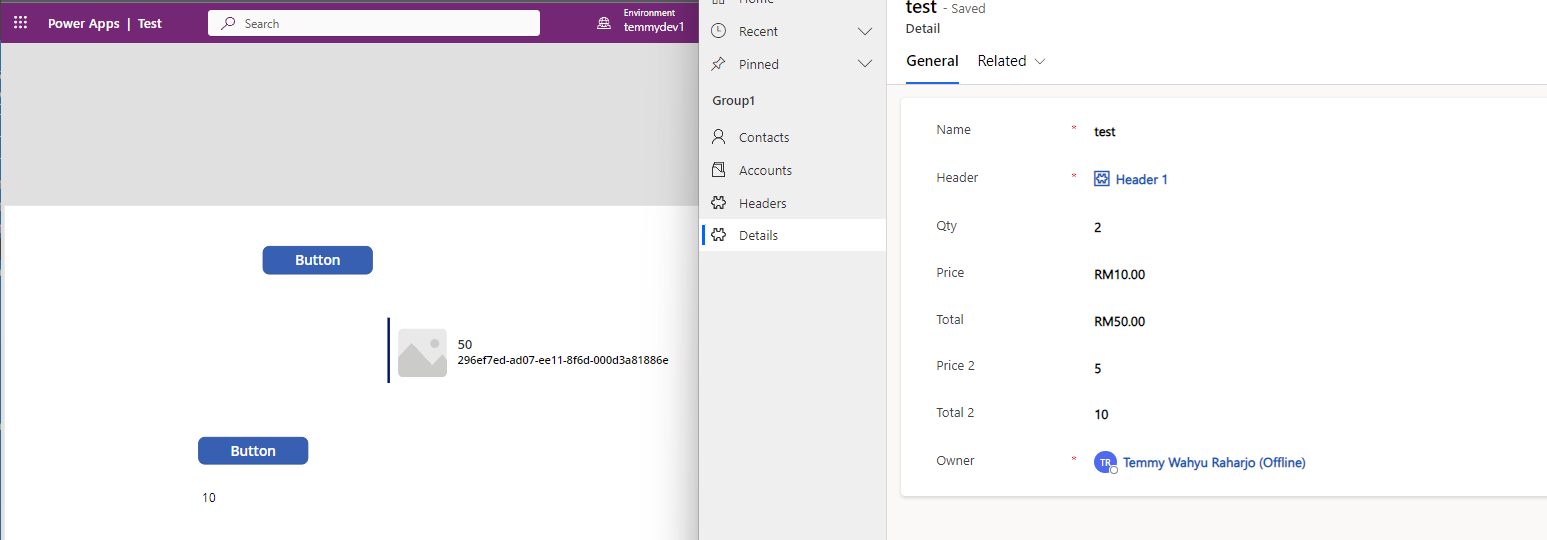This screenshot has height=540, width=1547.
Task: Click the image placeholder in gallery item
Action: pos(422,353)
